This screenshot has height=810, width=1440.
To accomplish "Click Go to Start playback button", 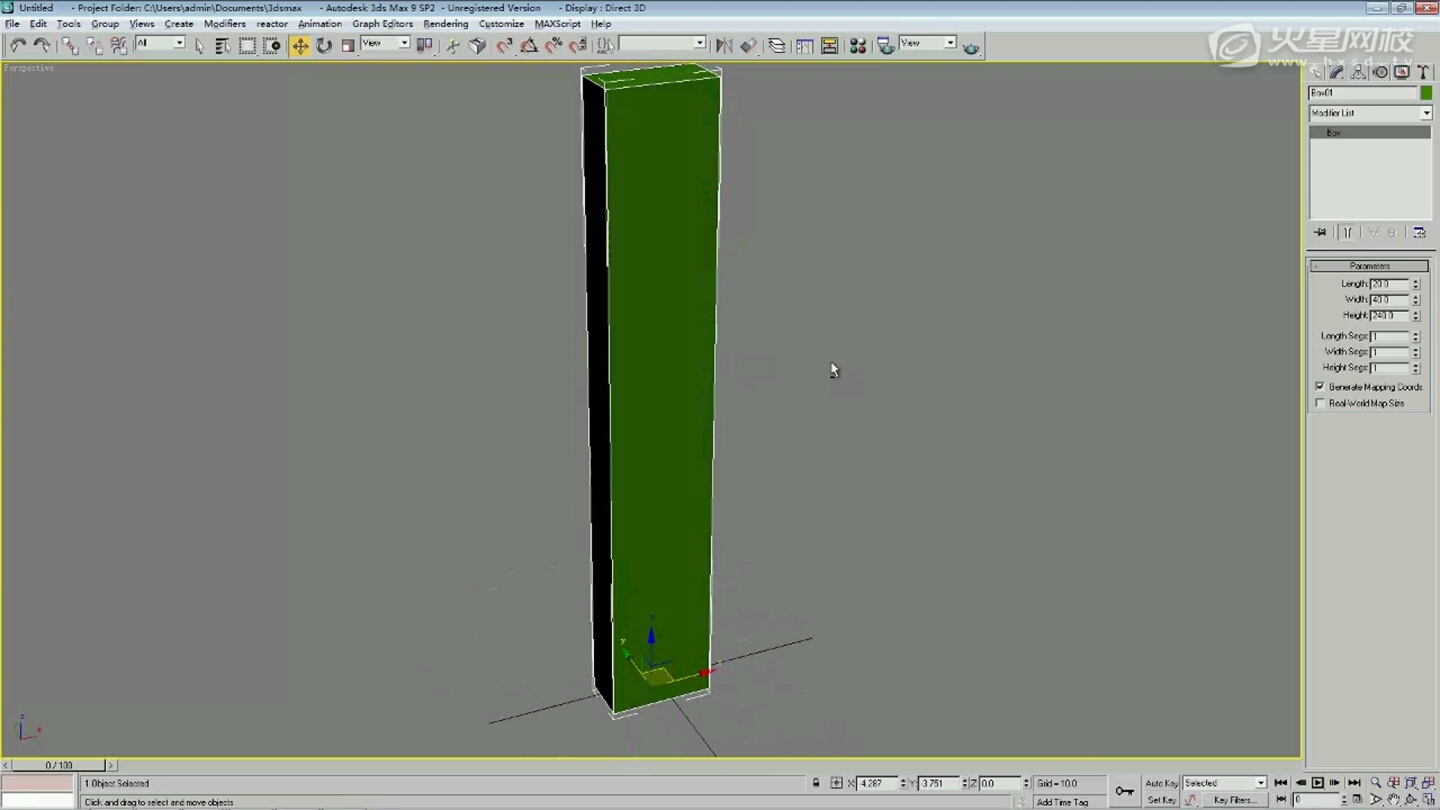I will [x=1281, y=783].
